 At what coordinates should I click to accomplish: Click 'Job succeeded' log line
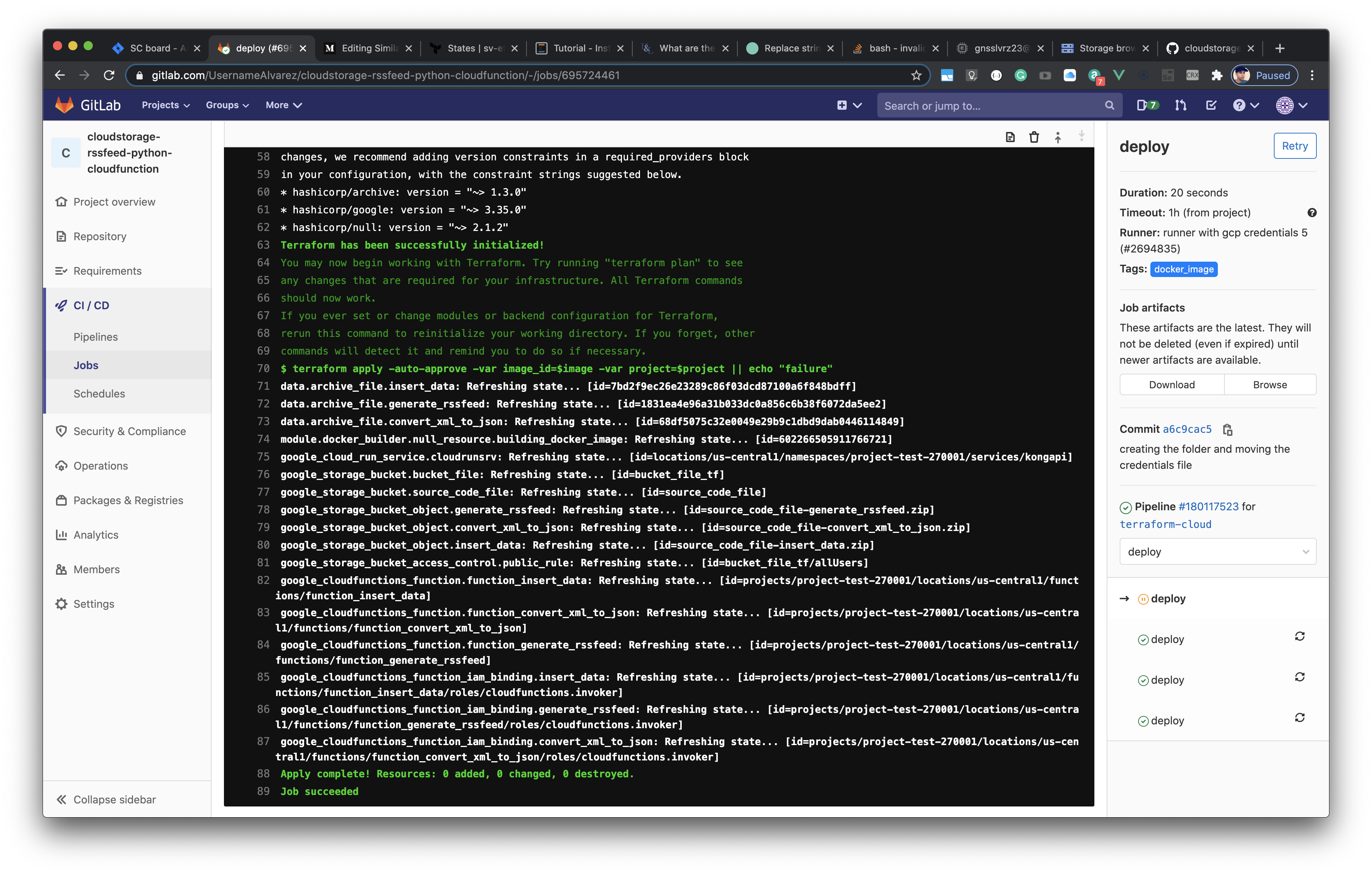tap(319, 792)
